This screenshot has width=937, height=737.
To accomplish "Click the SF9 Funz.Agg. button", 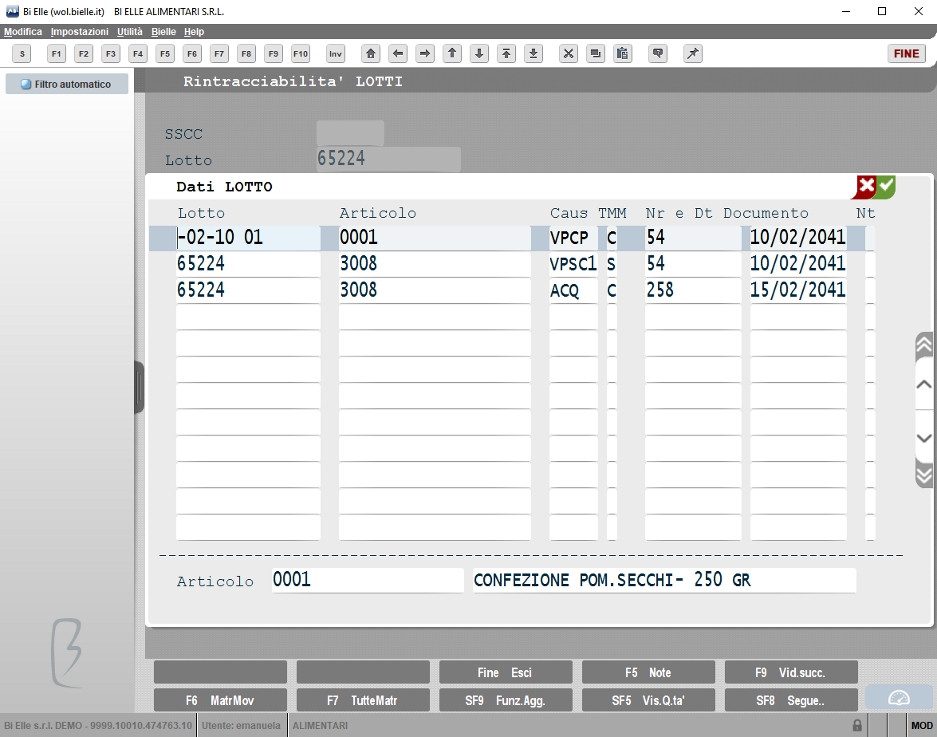I will tap(506, 700).
